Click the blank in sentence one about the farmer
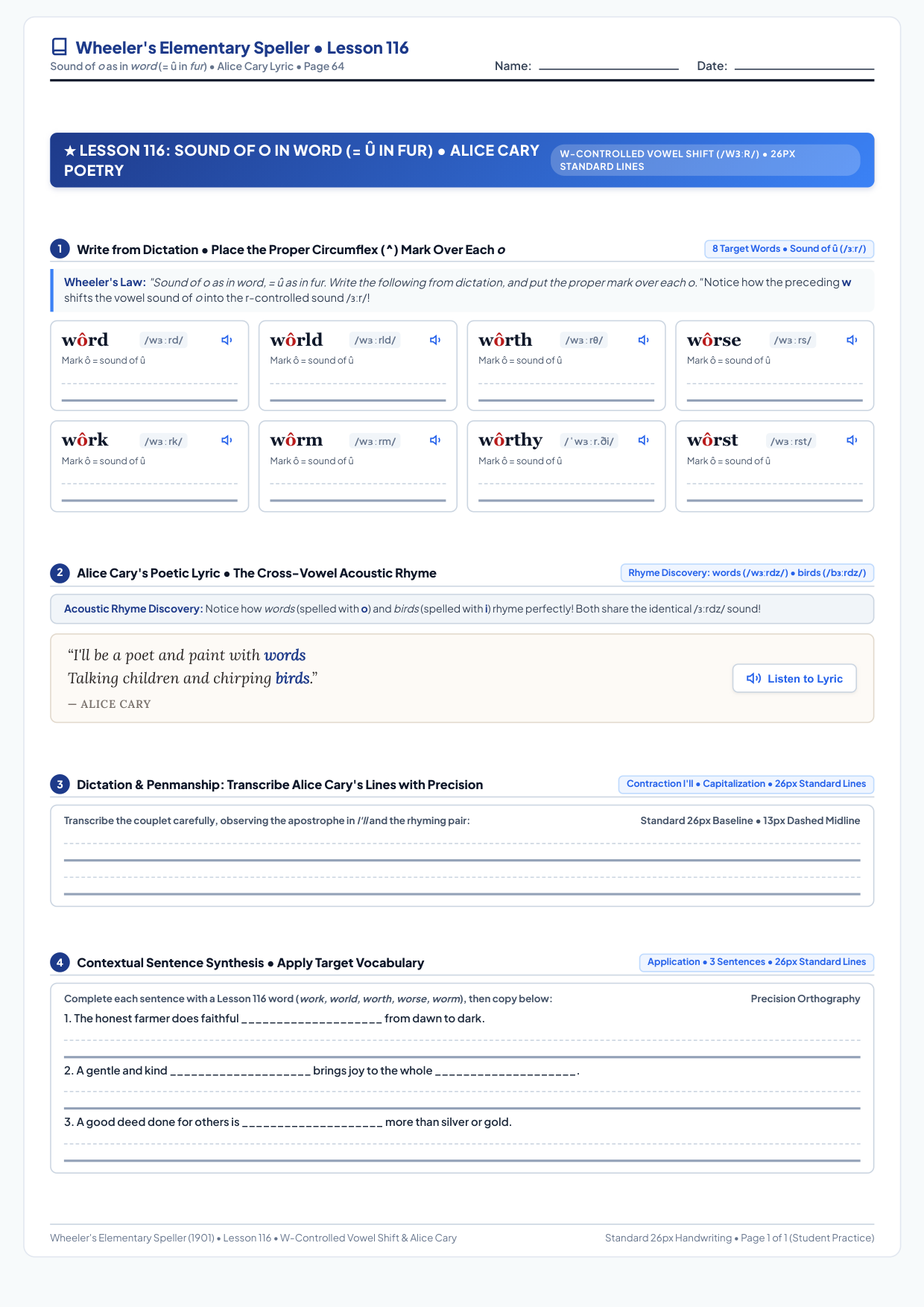 311,1019
